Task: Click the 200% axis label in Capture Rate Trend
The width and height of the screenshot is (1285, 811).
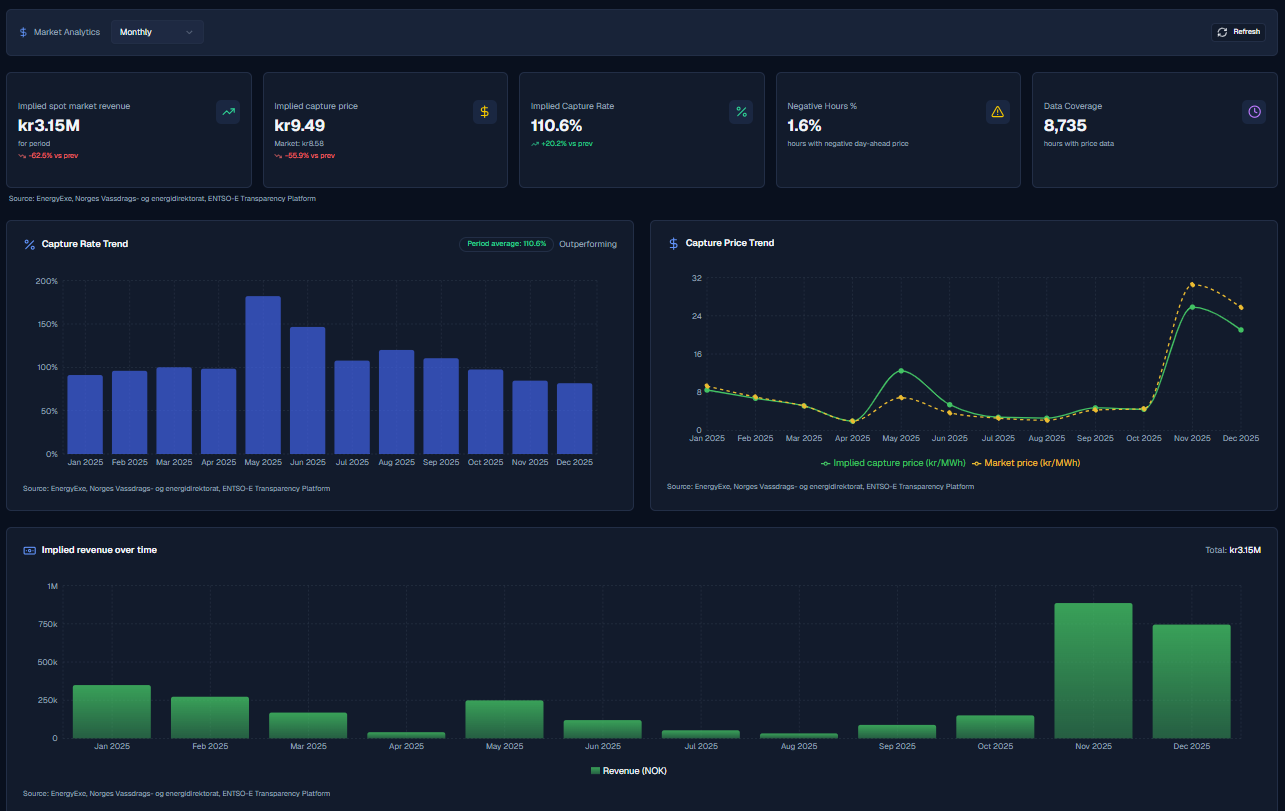Action: pos(46,281)
